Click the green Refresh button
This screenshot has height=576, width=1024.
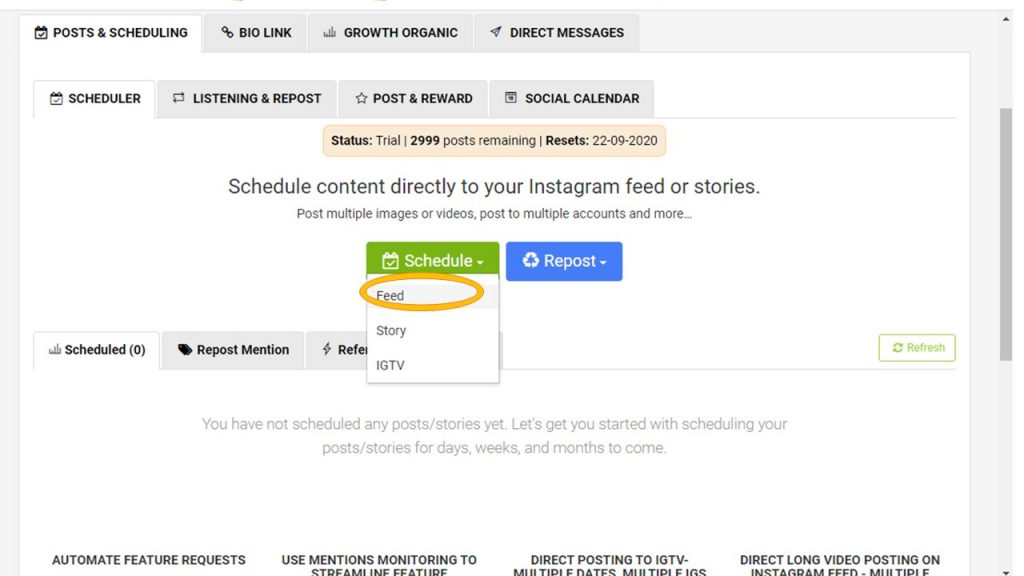pos(917,347)
